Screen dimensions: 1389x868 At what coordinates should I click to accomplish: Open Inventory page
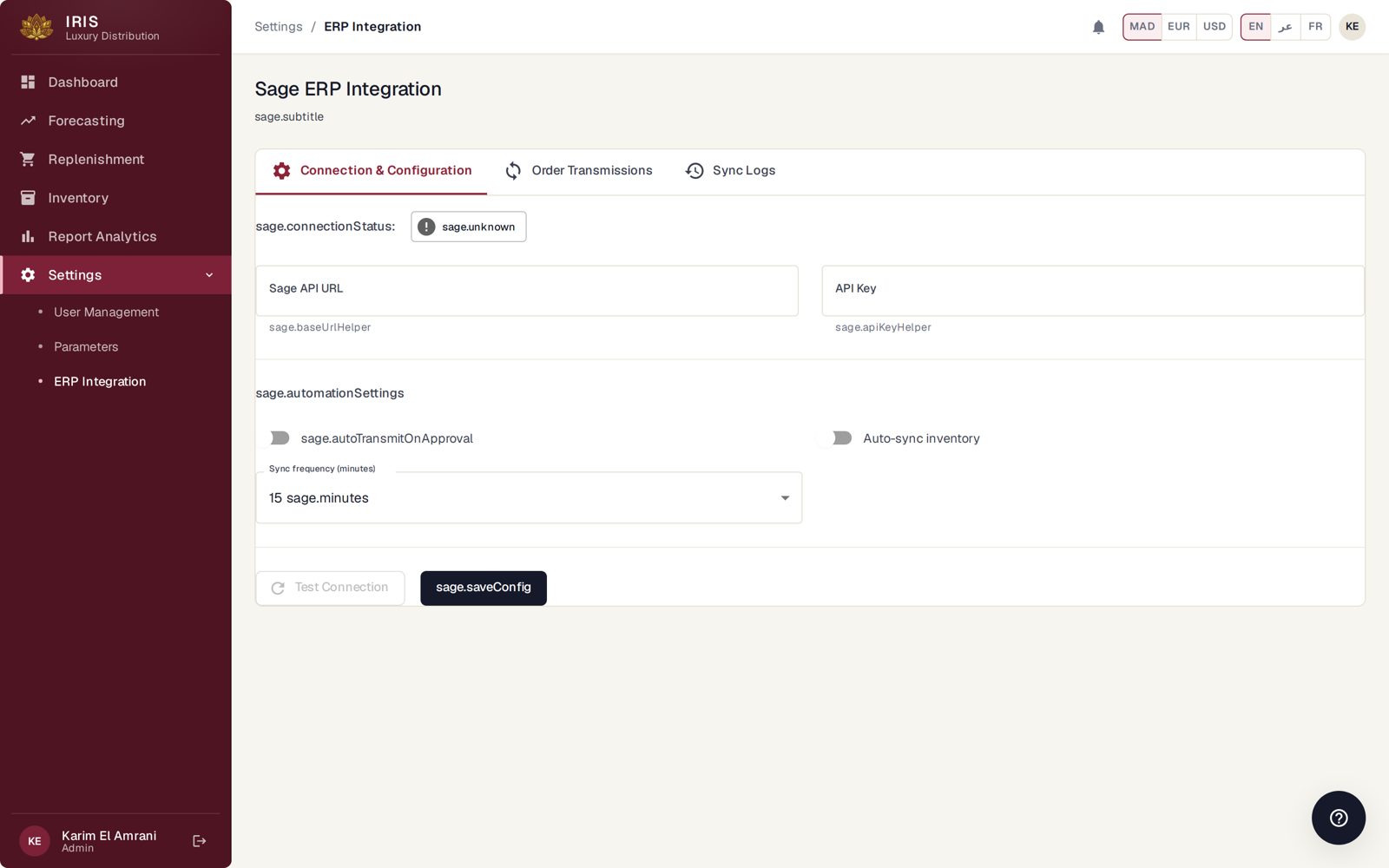click(x=115, y=198)
